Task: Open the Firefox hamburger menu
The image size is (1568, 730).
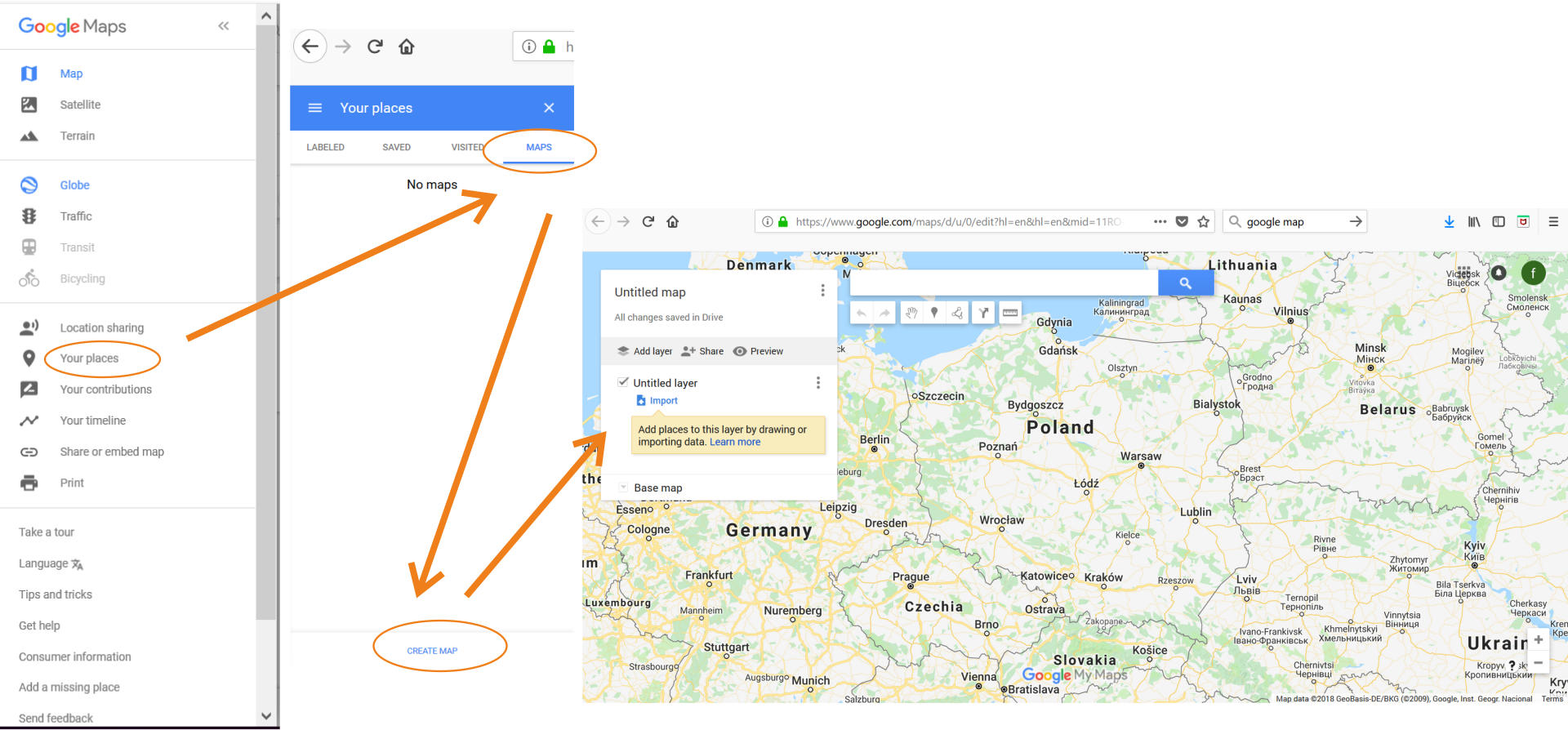Action: [x=1553, y=221]
